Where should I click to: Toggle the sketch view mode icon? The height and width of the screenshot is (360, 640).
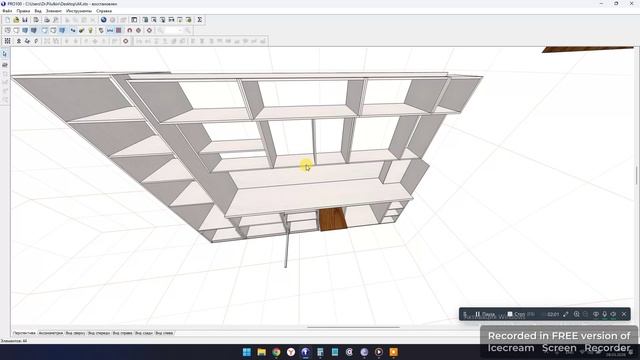coord(16,30)
